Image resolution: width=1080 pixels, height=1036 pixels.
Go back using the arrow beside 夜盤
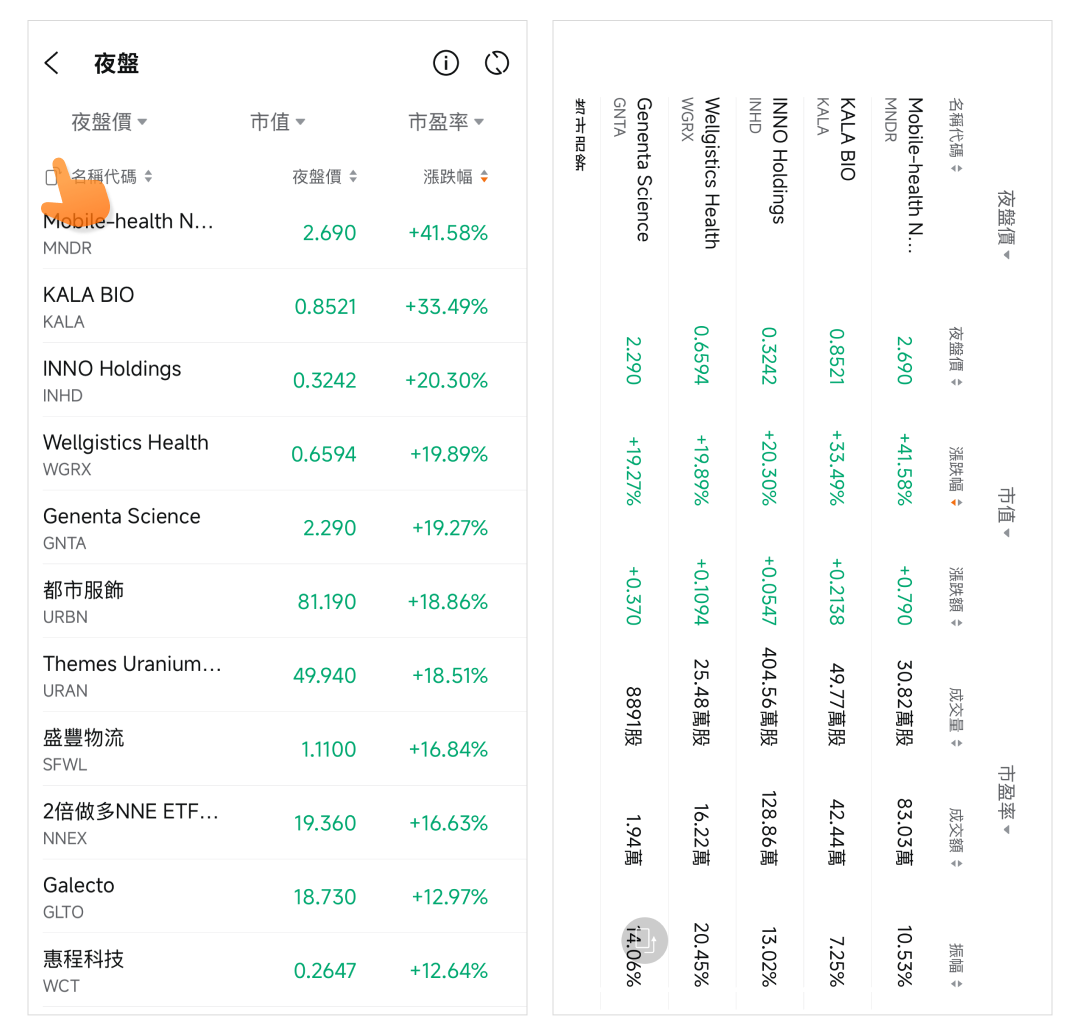click(52, 64)
